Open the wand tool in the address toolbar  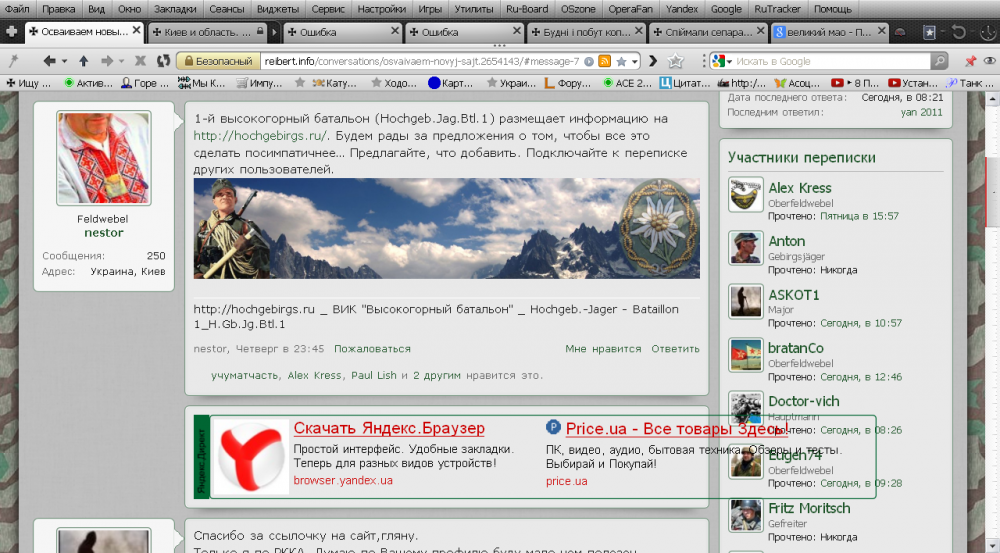[13, 61]
